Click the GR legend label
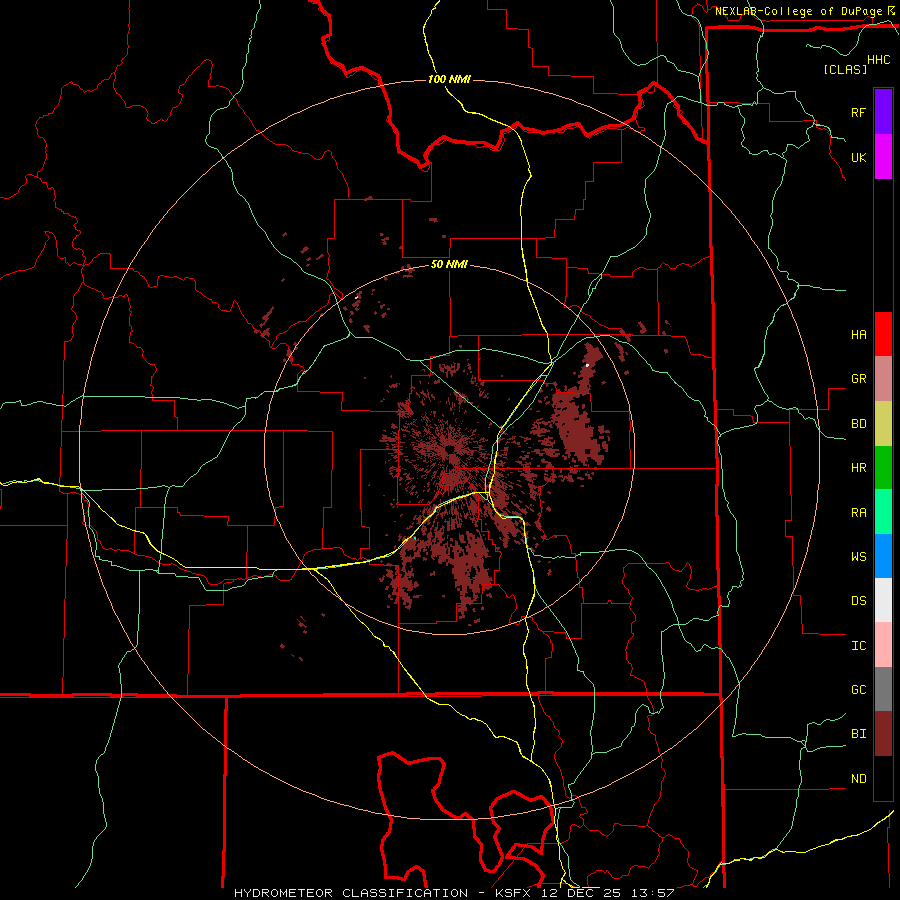 (x=858, y=379)
